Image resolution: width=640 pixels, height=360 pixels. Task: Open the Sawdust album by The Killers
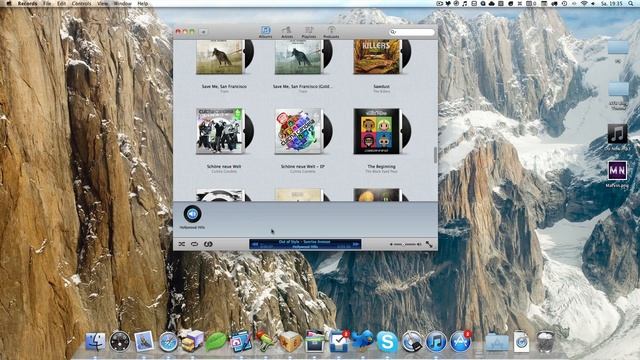coord(382,57)
